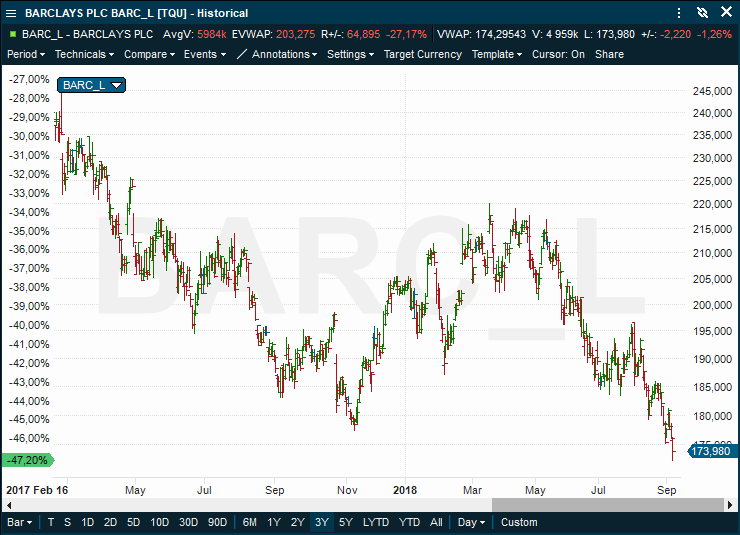
Task: Click the 2018 year label on time axis
Action: pos(405,490)
